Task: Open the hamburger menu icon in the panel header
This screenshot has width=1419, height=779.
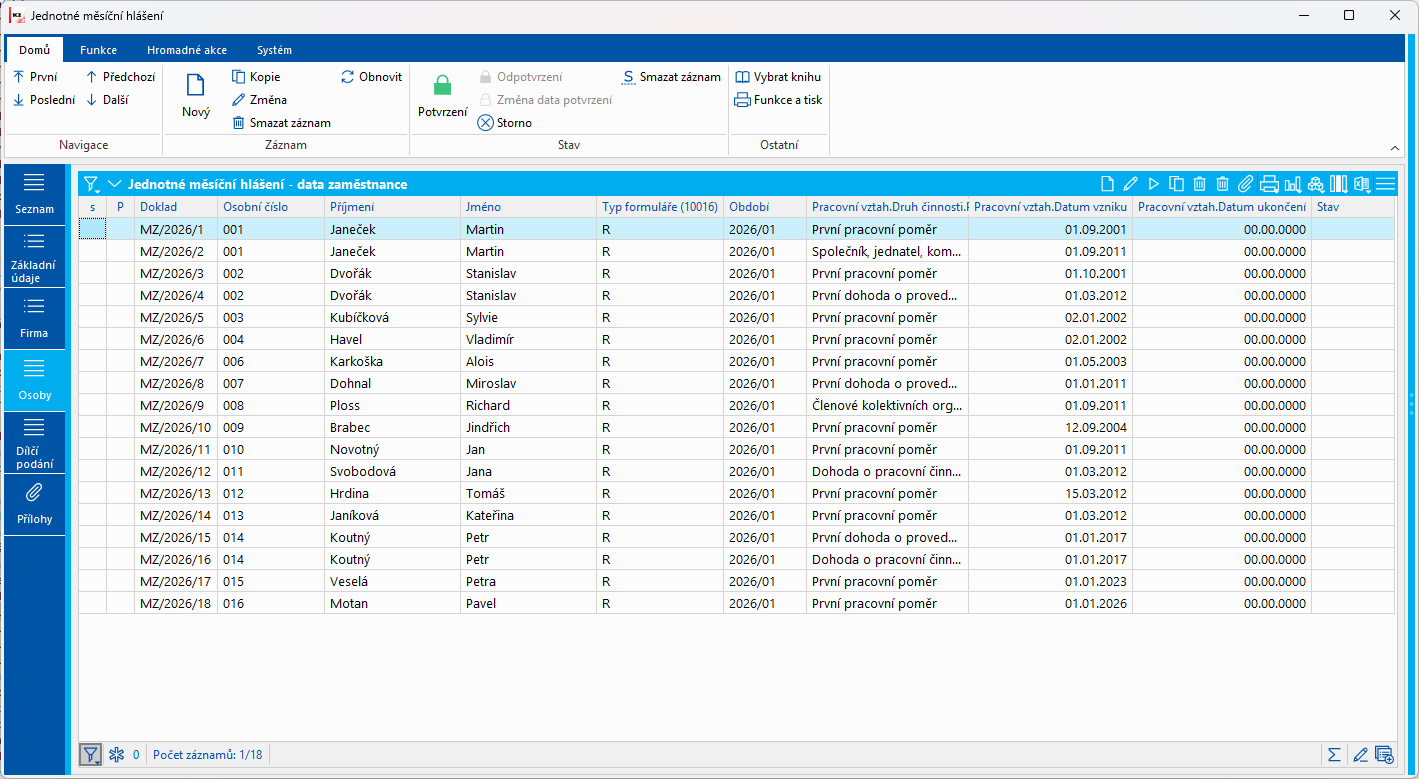Action: coord(1385,184)
